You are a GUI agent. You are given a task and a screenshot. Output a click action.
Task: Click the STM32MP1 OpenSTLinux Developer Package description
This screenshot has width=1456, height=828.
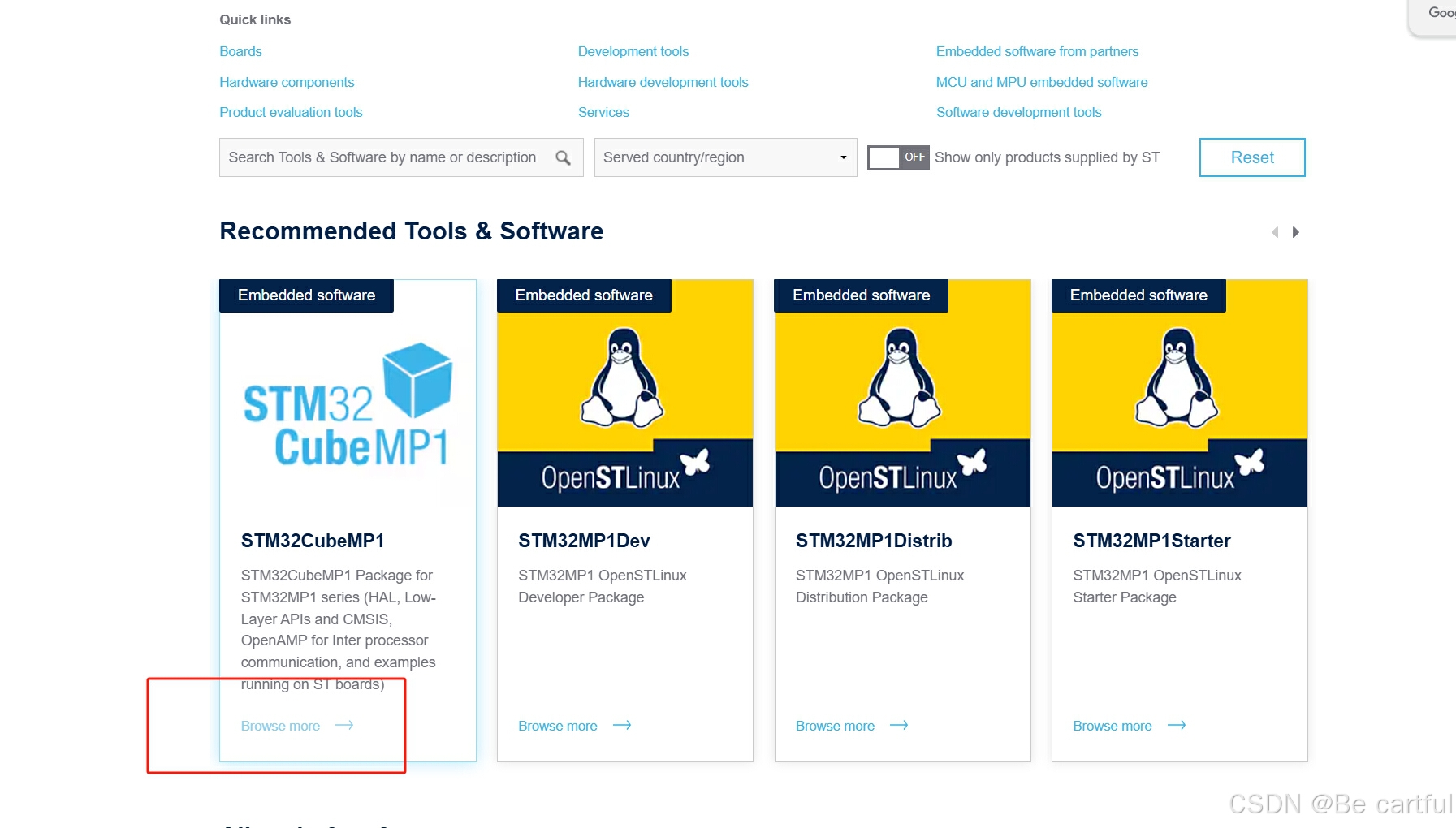(x=603, y=586)
